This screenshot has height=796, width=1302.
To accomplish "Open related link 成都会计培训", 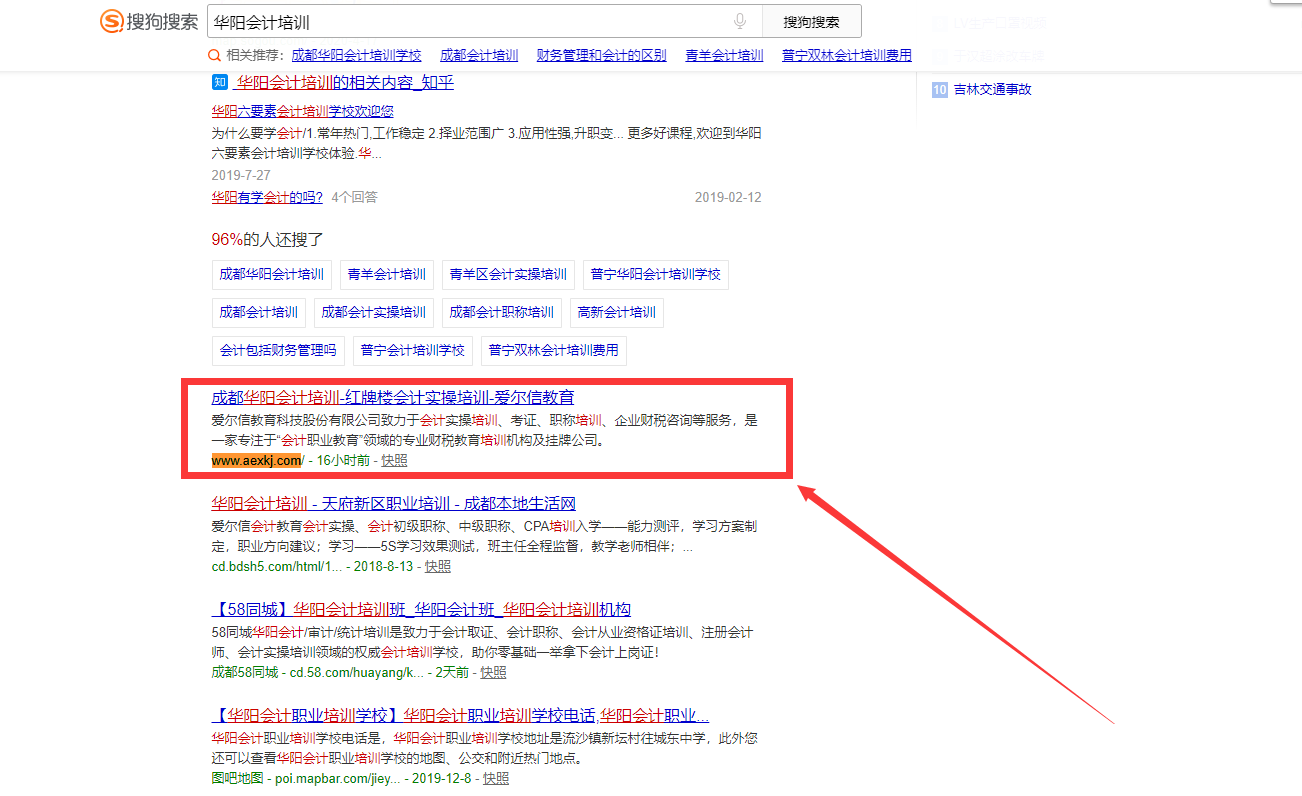I will pyautogui.click(x=479, y=56).
